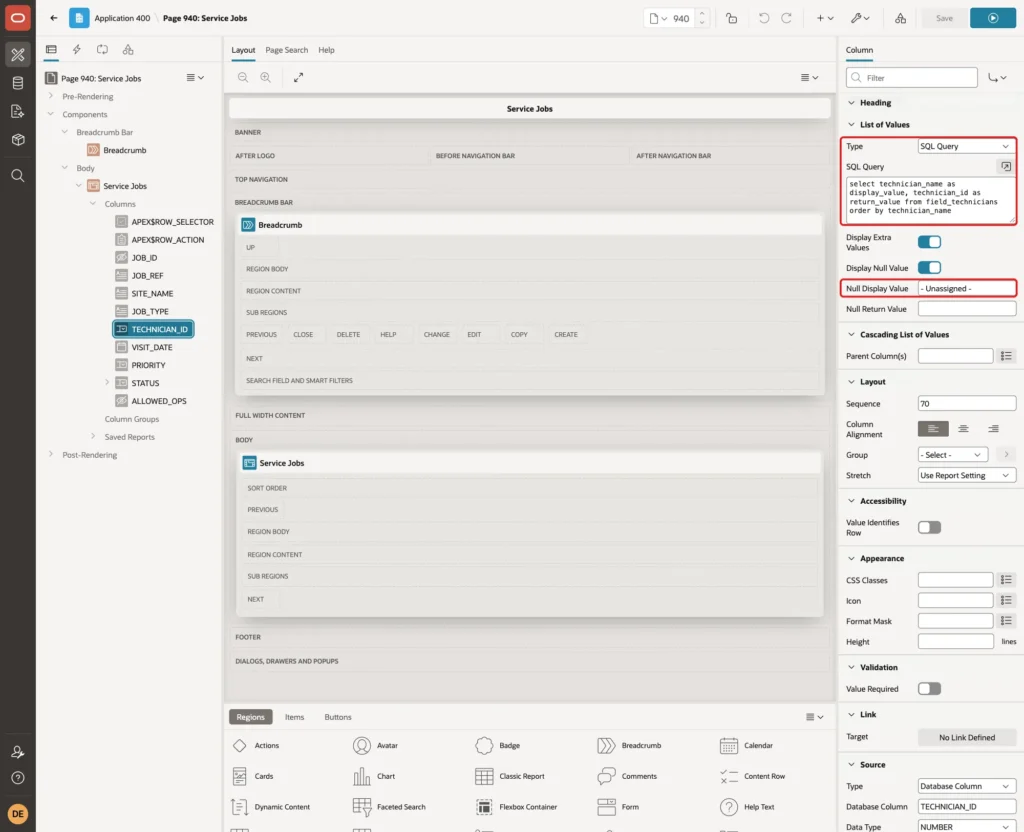Expand the layout pane to full screen
The height and width of the screenshot is (832, 1024).
[298, 78]
